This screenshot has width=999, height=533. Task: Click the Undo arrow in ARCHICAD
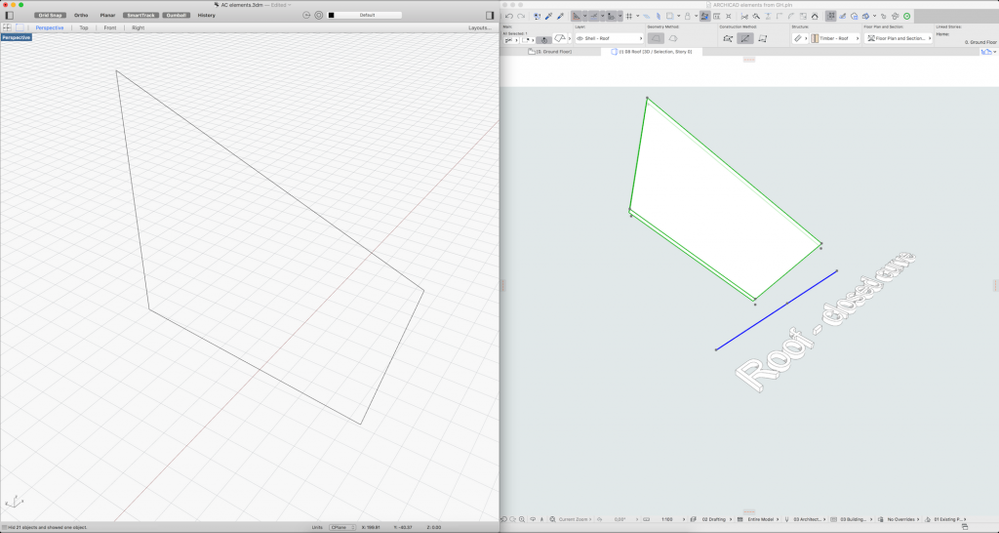pyautogui.click(x=509, y=16)
